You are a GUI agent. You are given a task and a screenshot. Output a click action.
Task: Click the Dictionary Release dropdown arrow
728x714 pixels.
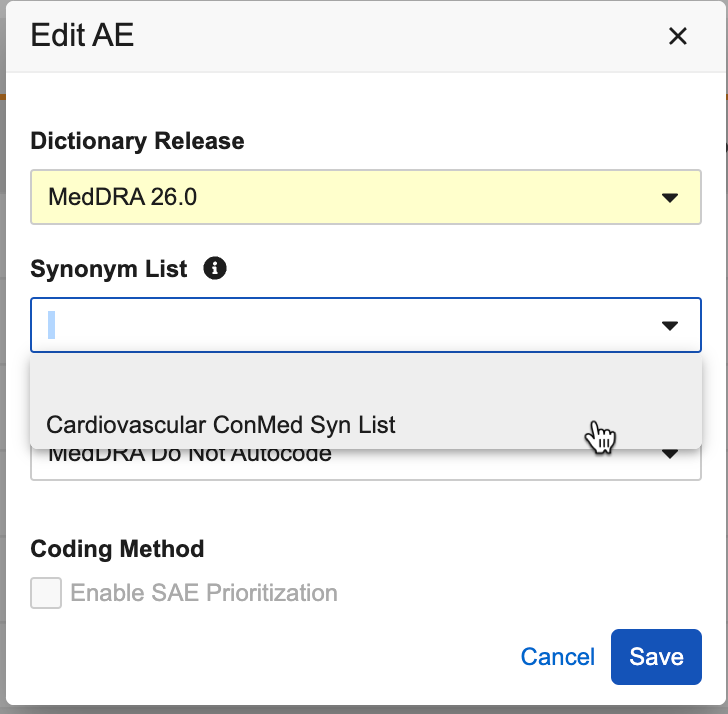point(670,198)
